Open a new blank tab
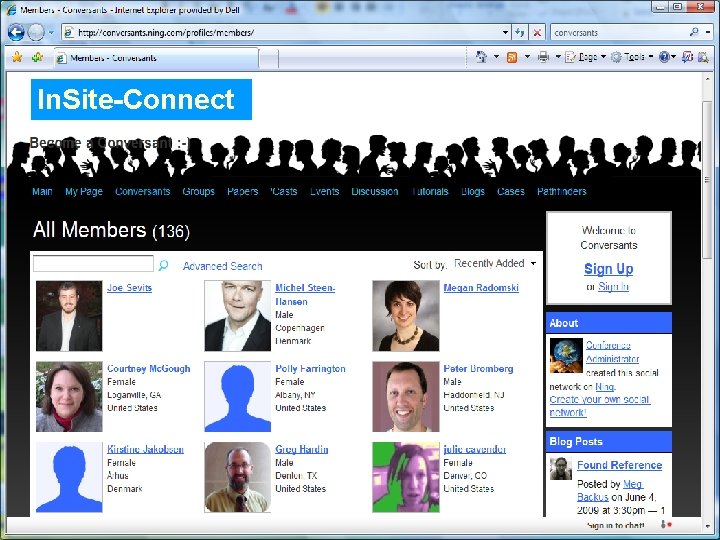The height and width of the screenshot is (540, 720). pyautogui.click(x=269, y=59)
